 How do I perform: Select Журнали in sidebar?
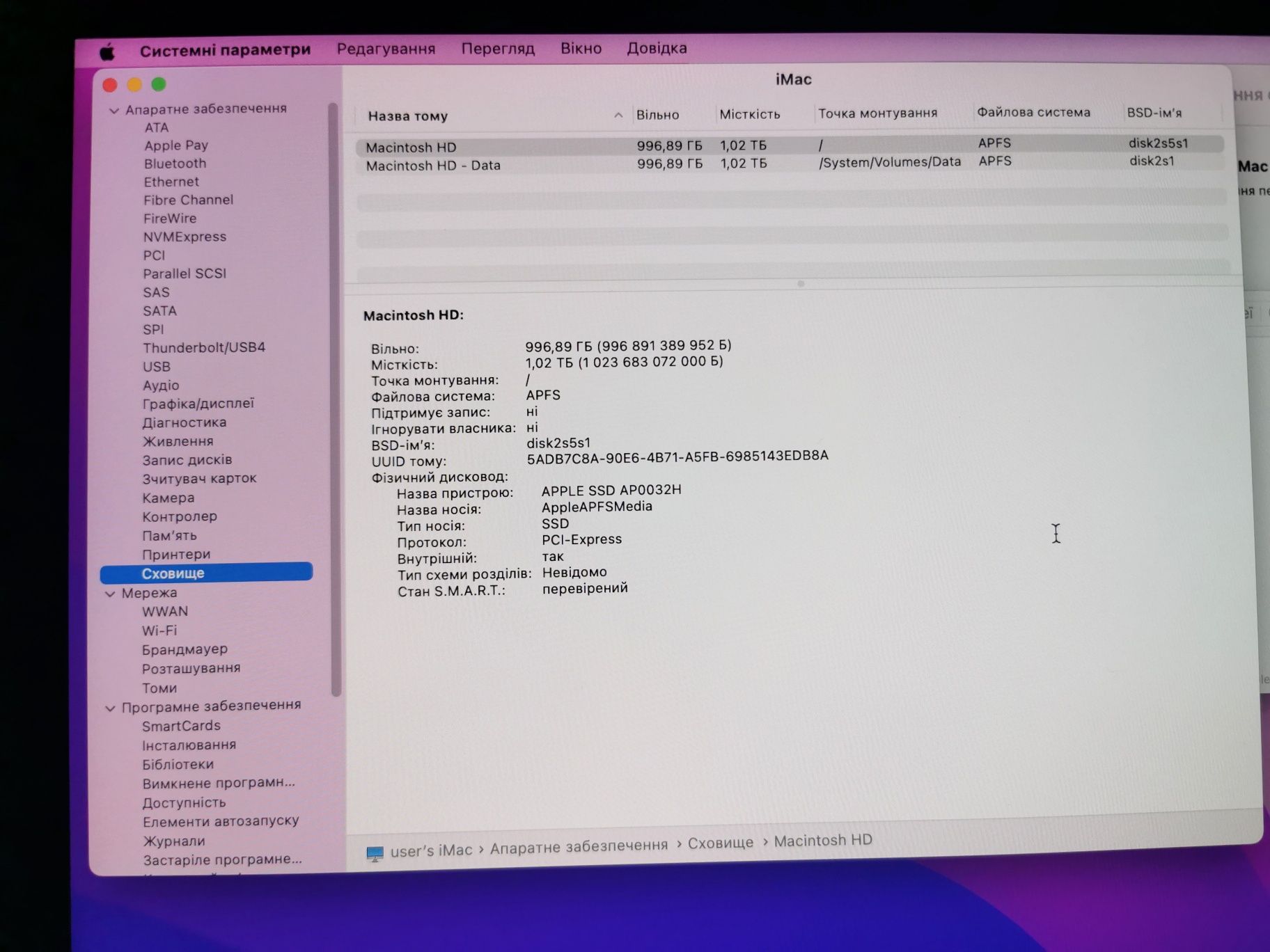click(174, 841)
